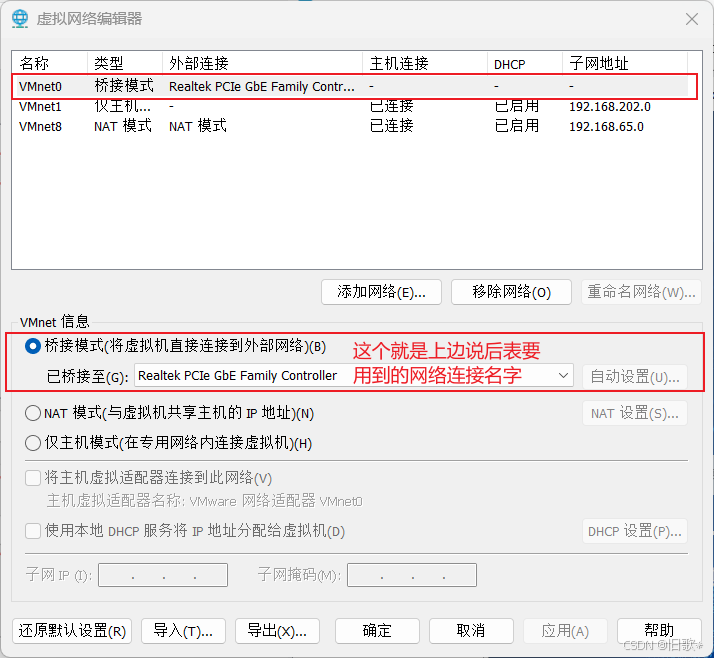Click the DHCP column header
714x658 pixels.
(x=525, y=63)
